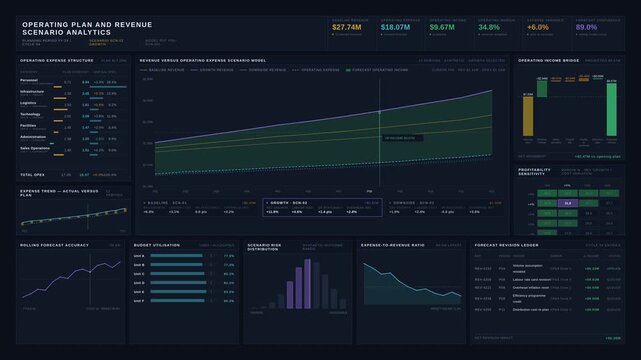Open the Overhead inflation reset ledger row
Image resolution: width=641 pixels, height=360 pixels.
pos(547,288)
